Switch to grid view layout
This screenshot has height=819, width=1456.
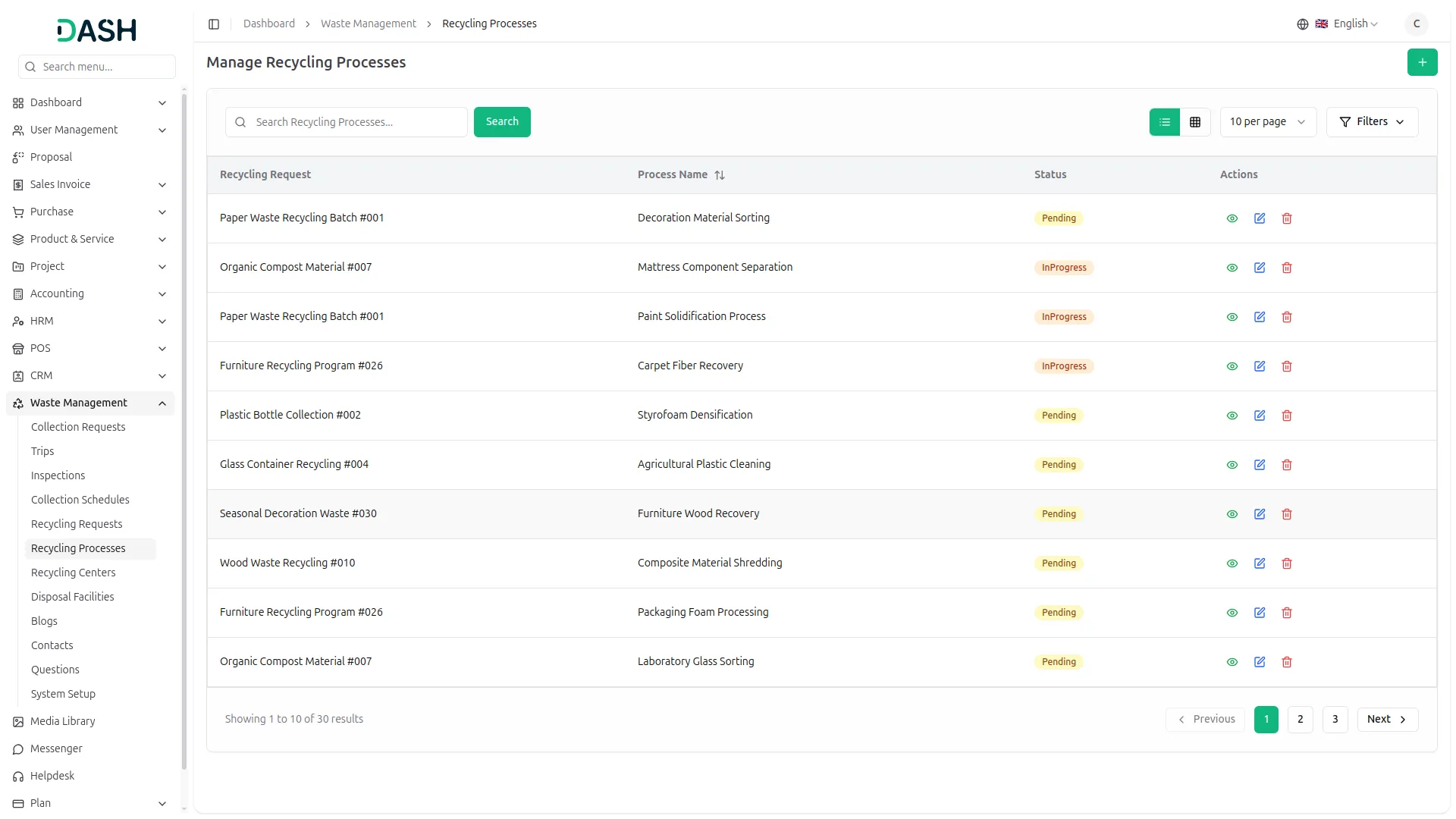point(1194,122)
